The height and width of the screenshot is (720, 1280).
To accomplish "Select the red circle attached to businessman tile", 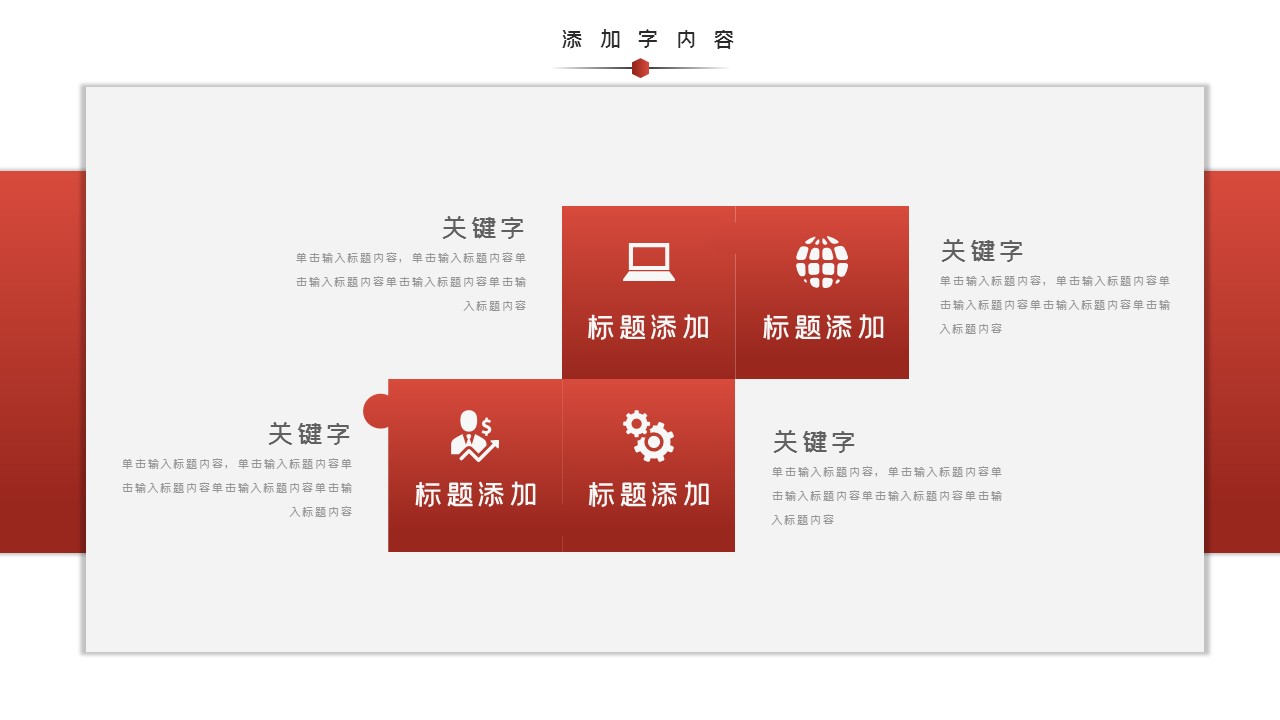I will 376,411.
